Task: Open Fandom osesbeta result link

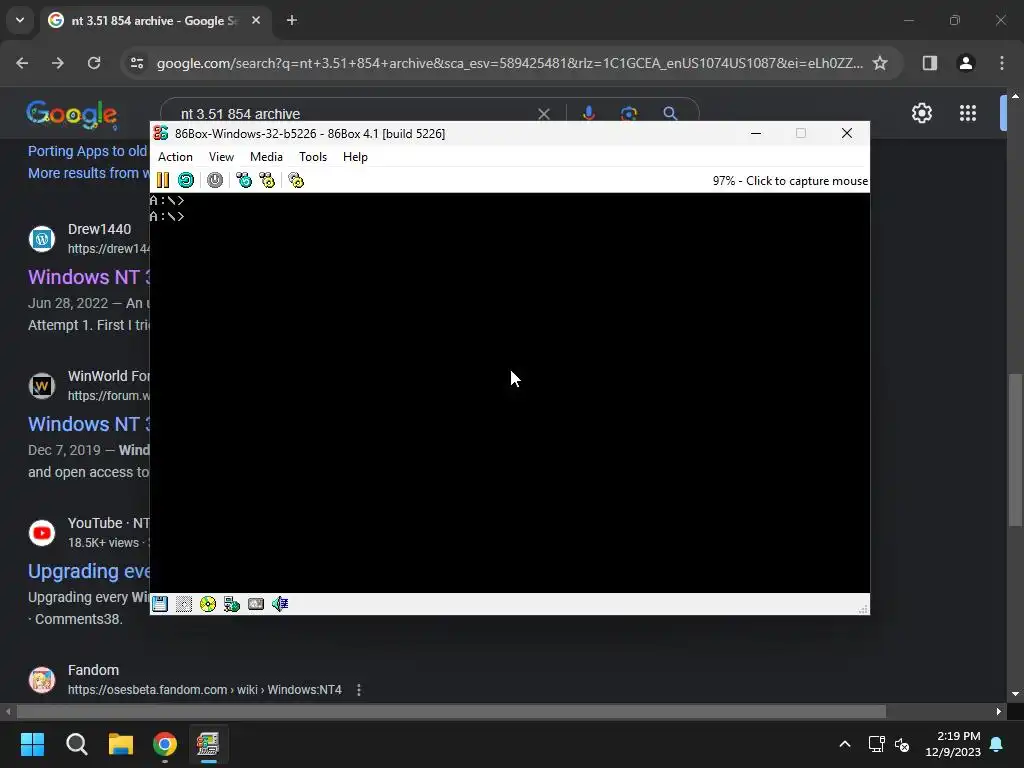Action: coord(204,690)
